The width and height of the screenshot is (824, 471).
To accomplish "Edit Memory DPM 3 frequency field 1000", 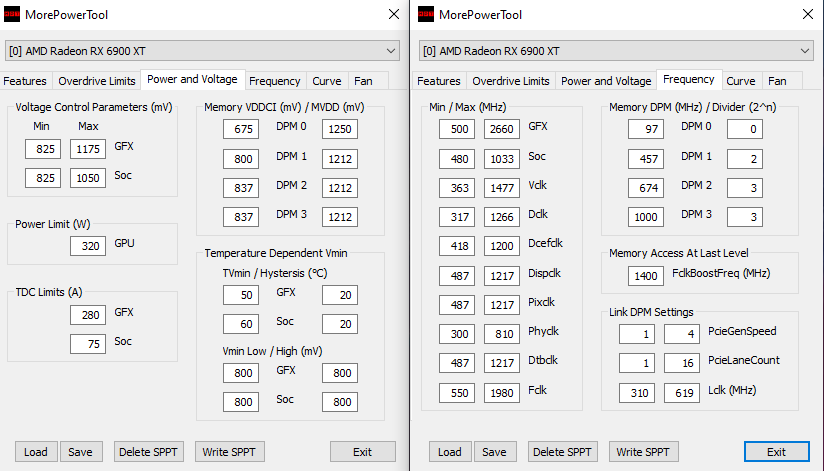I will (646, 217).
